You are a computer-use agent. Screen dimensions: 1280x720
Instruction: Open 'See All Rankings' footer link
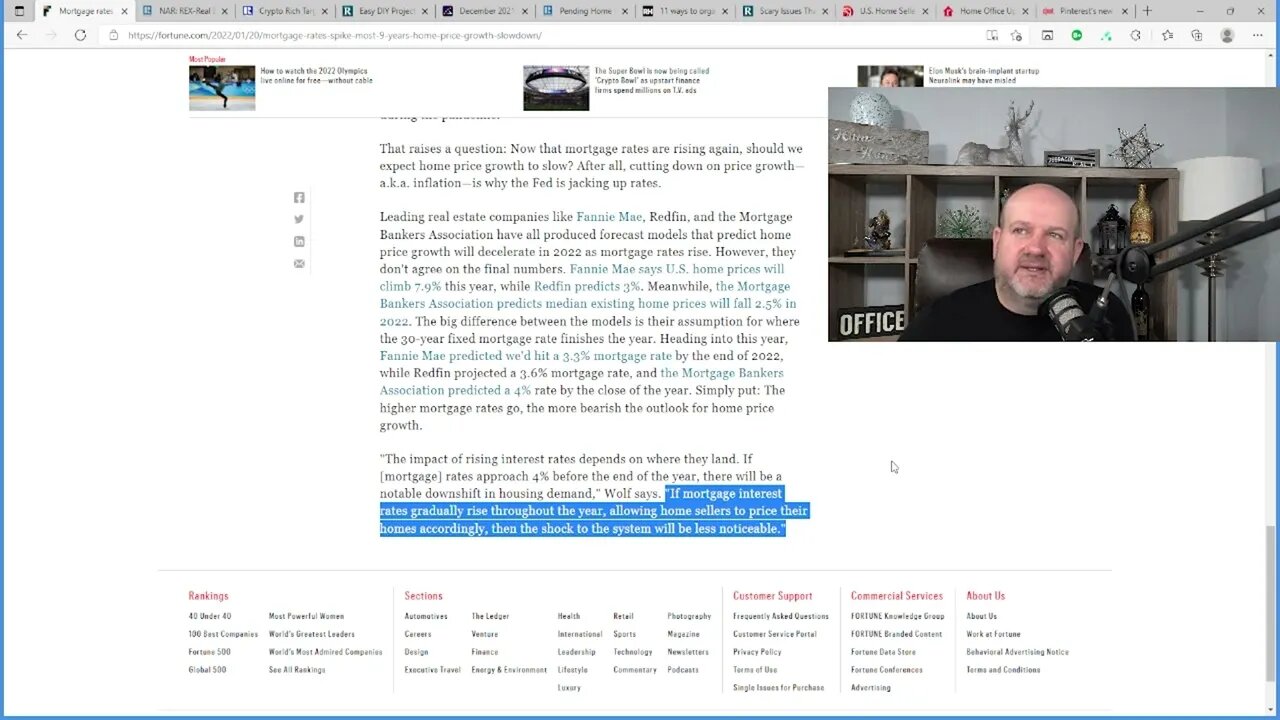[x=297, y=670]
